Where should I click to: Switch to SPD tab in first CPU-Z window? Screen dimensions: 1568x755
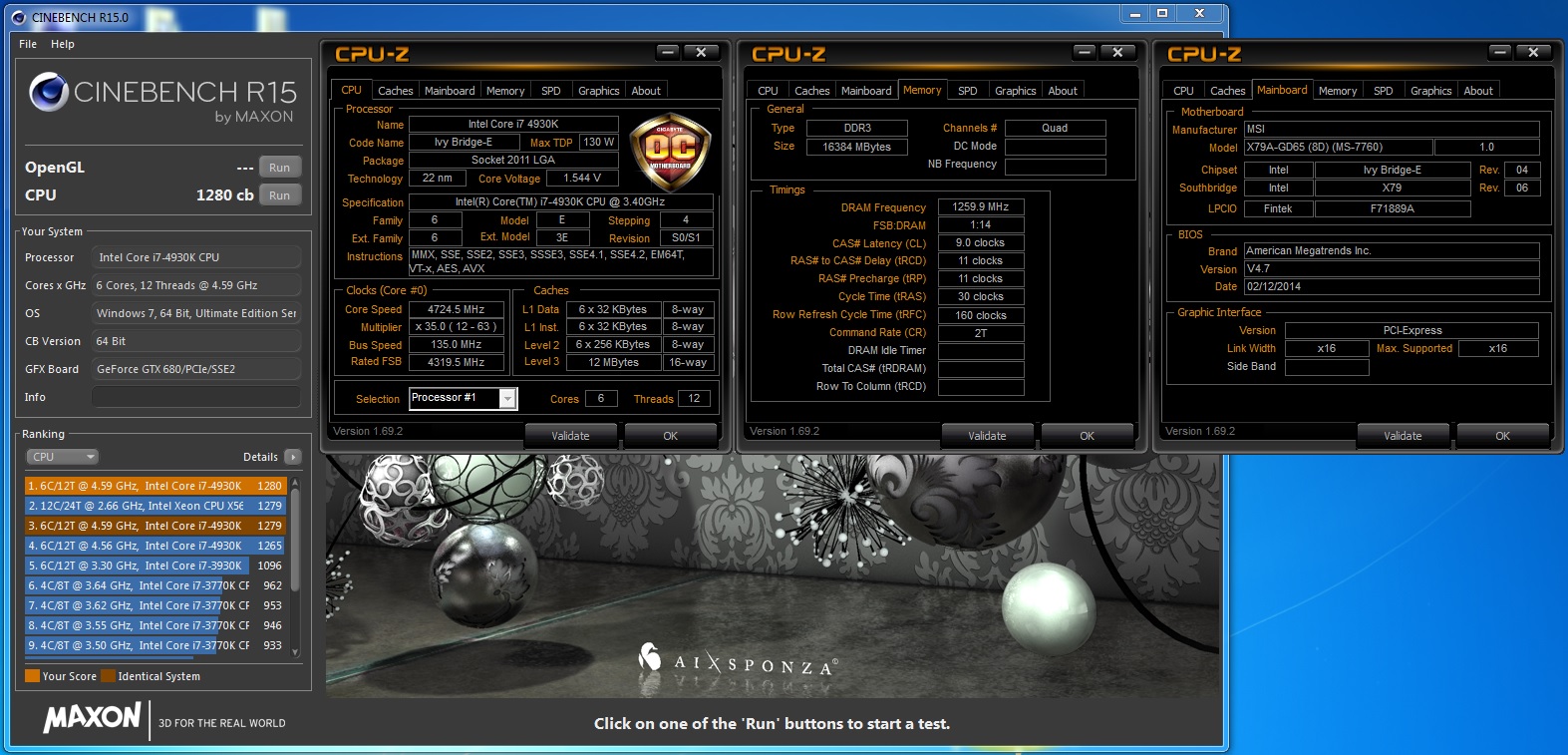click(551, 91)
